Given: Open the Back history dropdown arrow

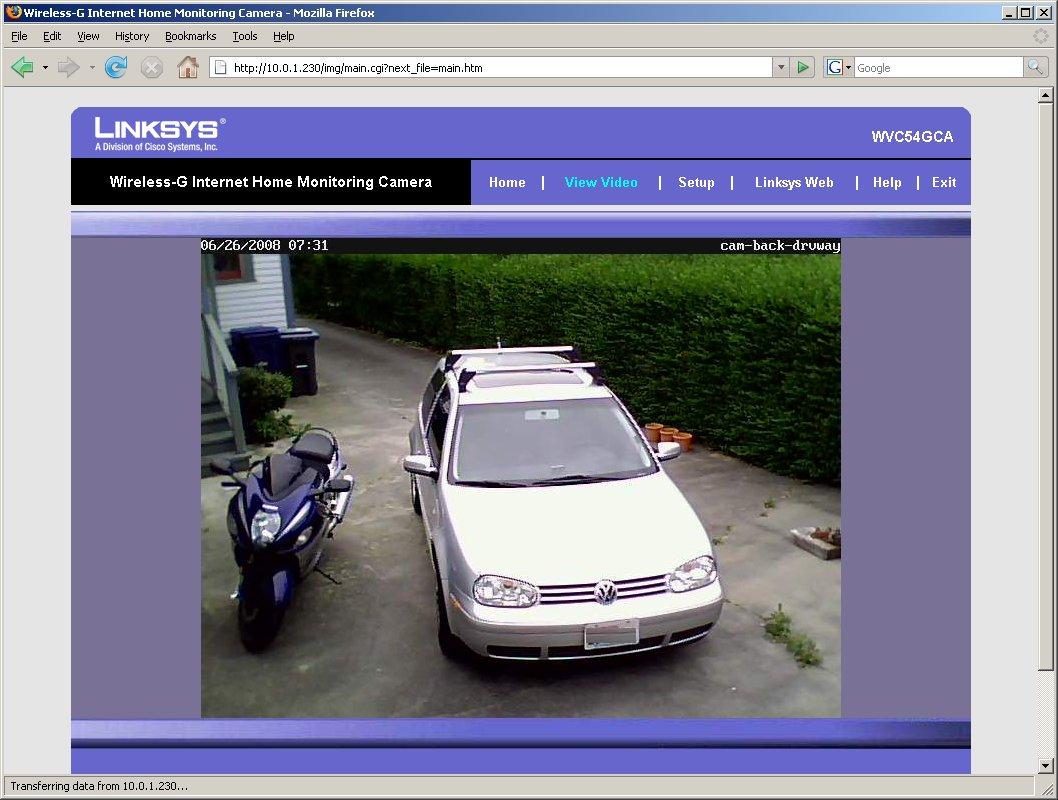Looking at the screenshot, I should (x=45, y=67).
